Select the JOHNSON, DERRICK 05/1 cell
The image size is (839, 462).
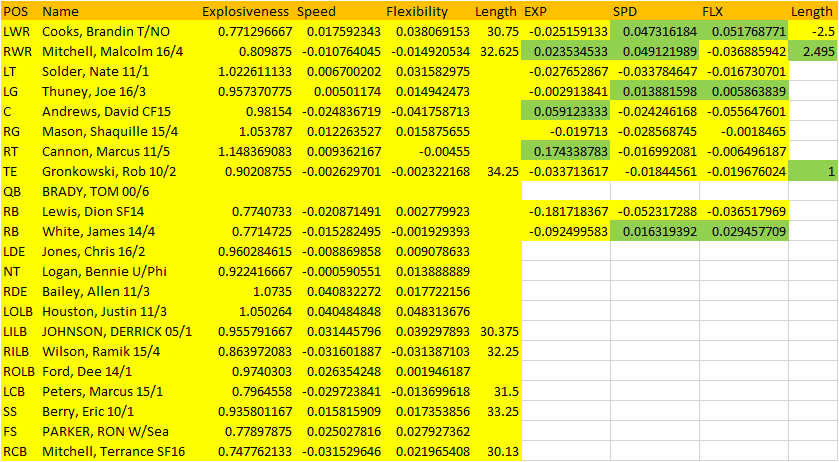[117, 331]
